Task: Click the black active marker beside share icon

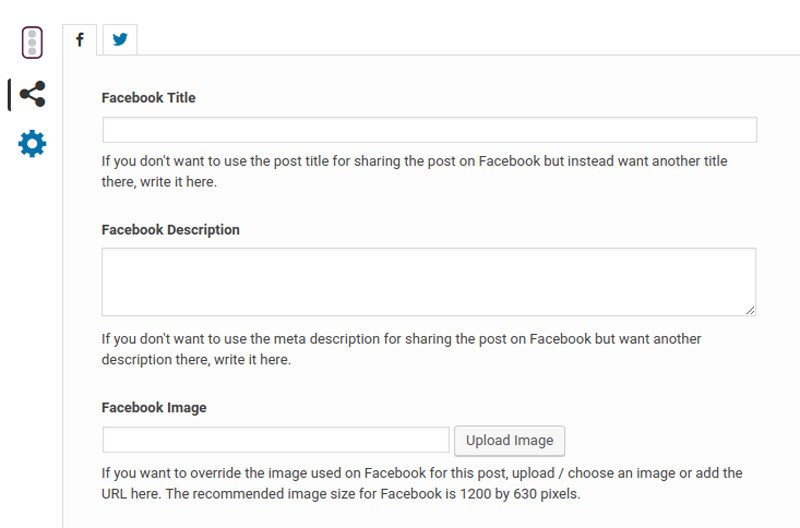Action: (x=9, y=94)
